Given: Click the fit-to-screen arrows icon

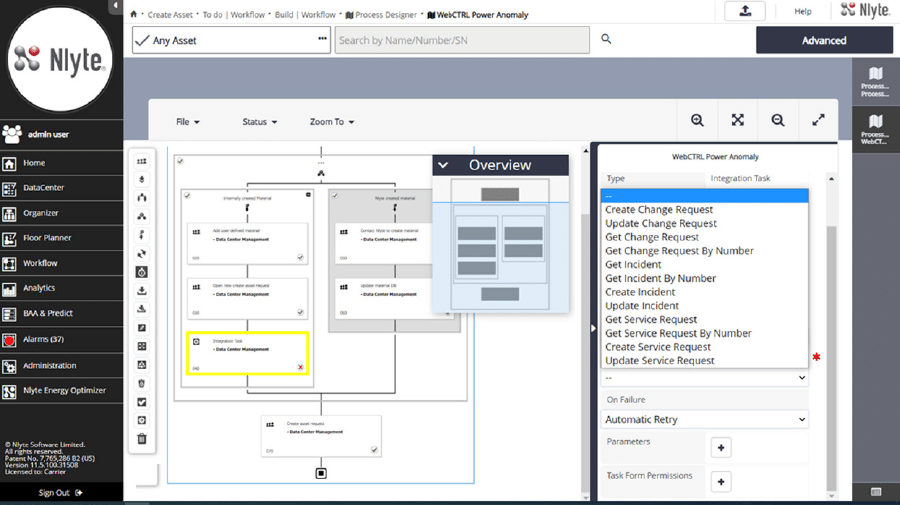Looking at the screenshot, I should pyautogui.click(x=737, y=120).
